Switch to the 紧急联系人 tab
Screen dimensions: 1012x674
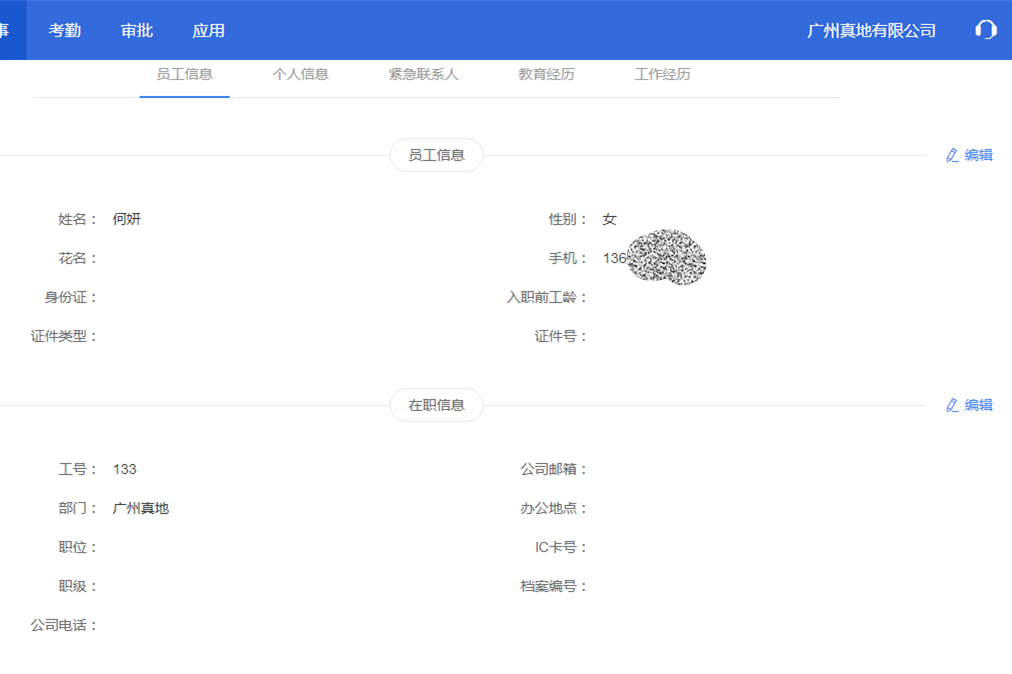tap(421, 73)
